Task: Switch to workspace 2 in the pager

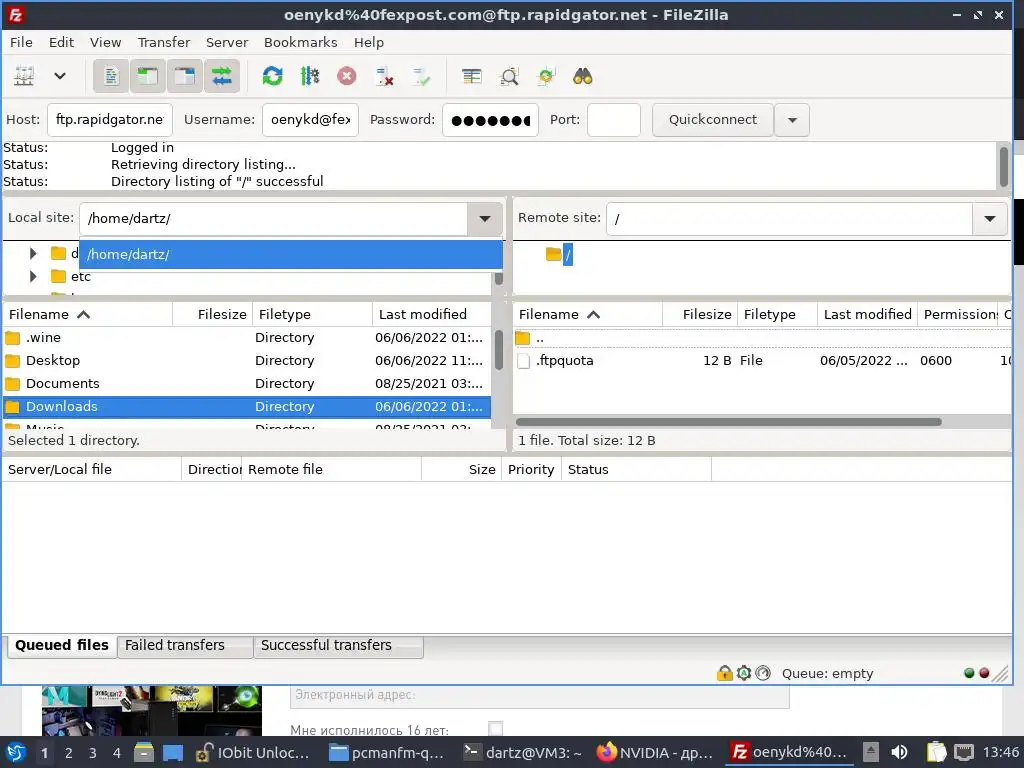Action: (x=68, y=753)
